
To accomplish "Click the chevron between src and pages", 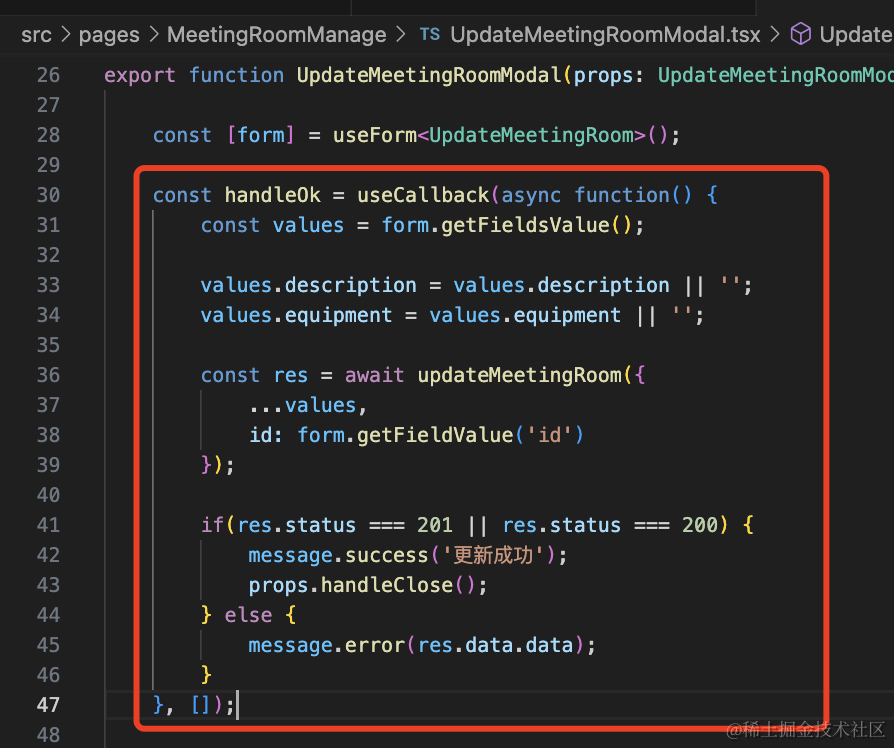I will tap(66, 35).
